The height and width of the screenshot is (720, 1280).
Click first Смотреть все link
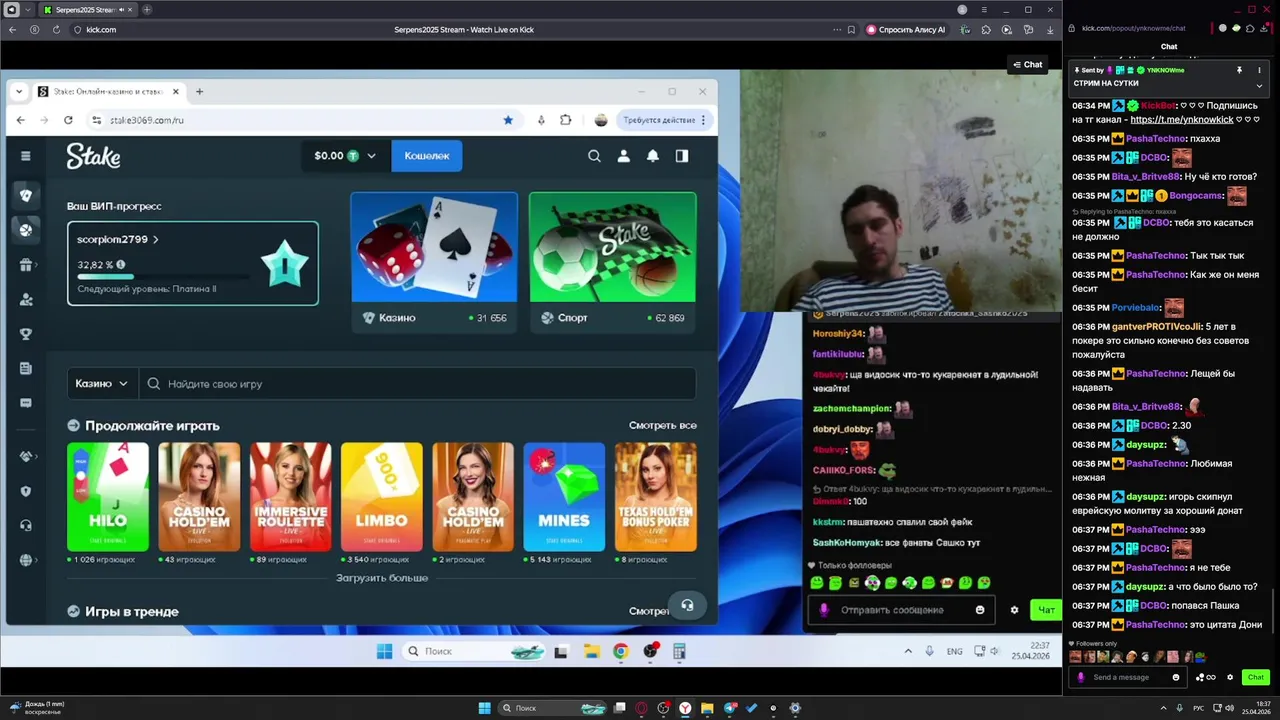tap(662, 425)
